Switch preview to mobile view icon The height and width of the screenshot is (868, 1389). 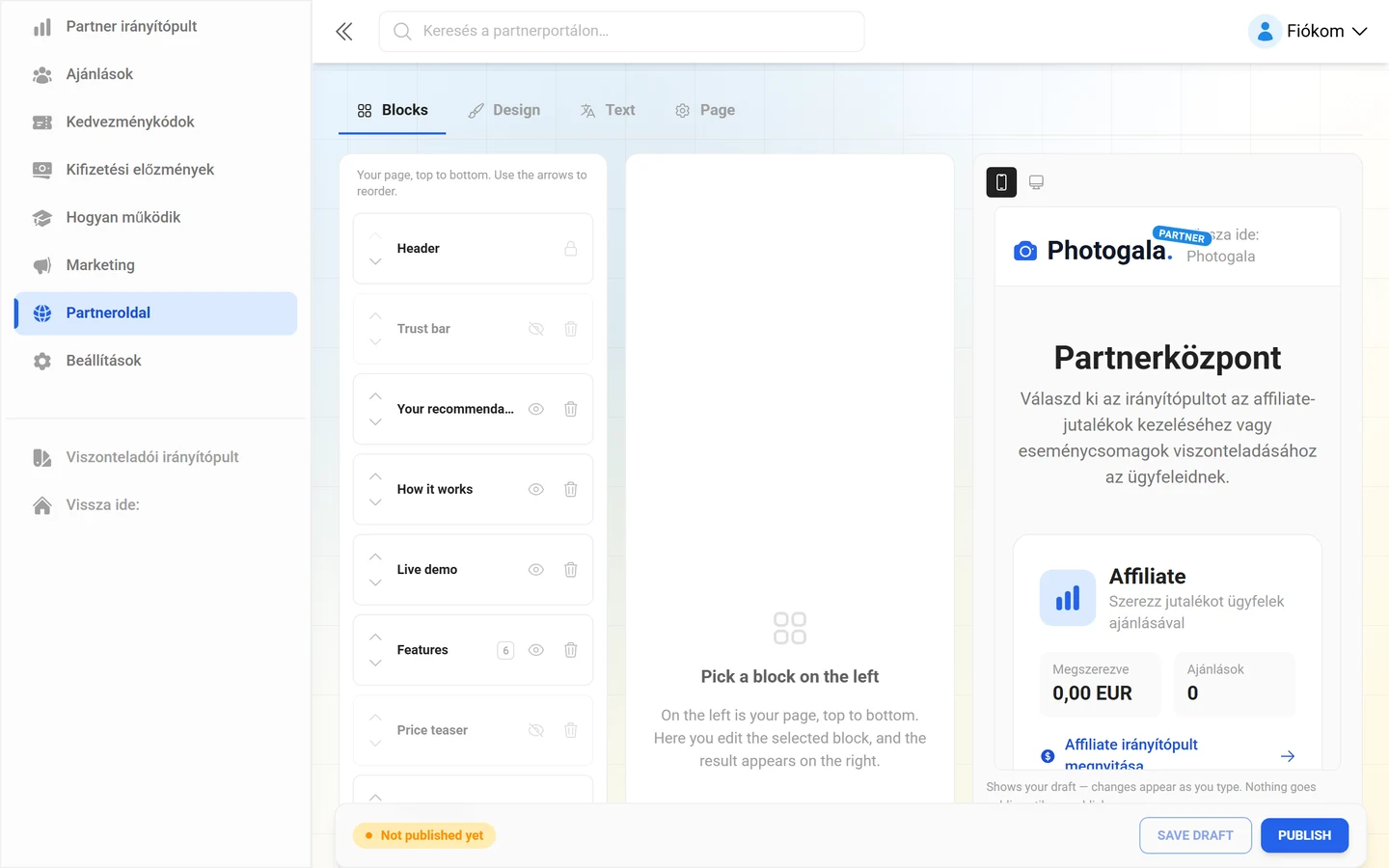[1001, 182]
